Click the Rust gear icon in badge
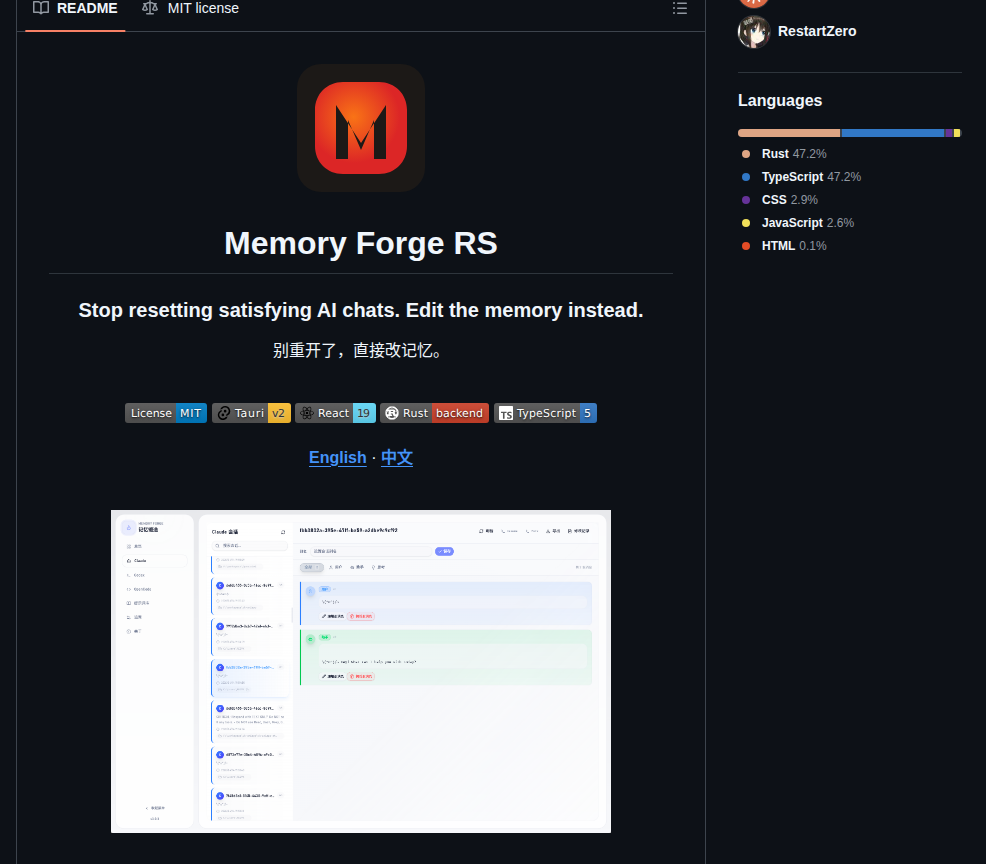The height and width of the screenshot is (864, 986). (x=392, y=413)
